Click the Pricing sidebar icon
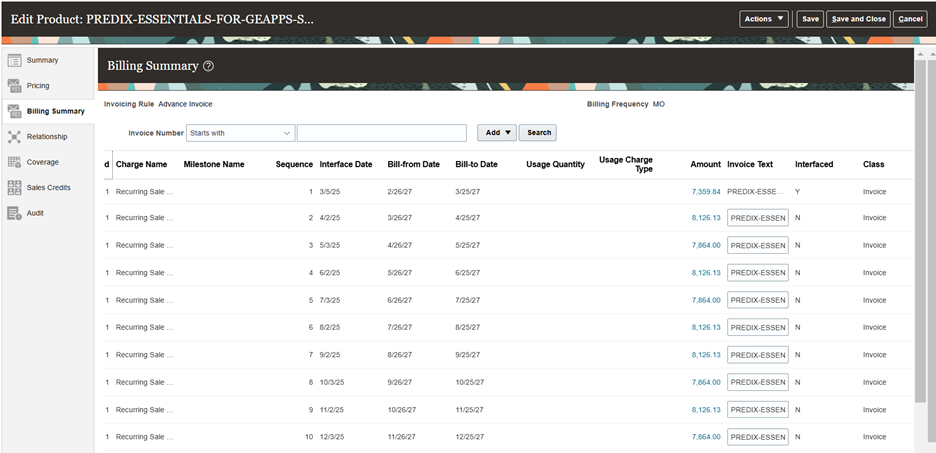This screenshot has width=936, height=453. tap(14, 86)
